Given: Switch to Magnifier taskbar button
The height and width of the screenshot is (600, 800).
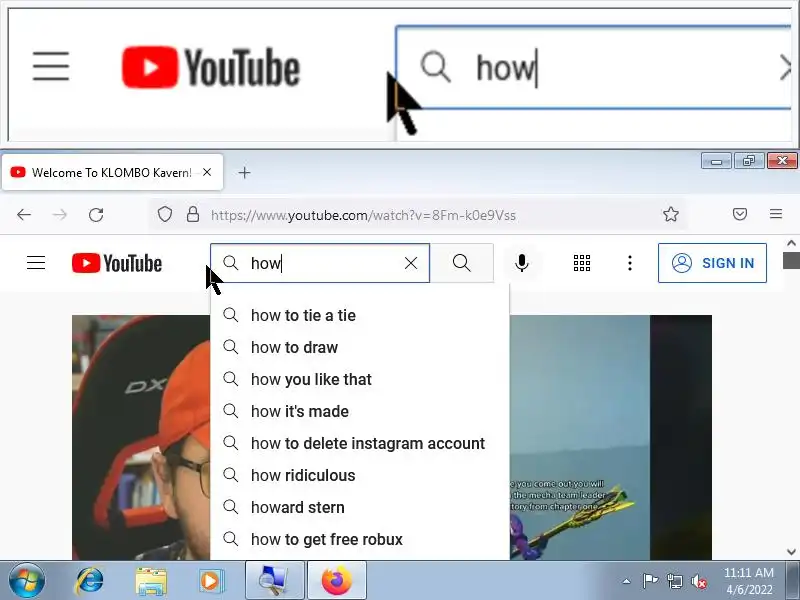Looking at the screenshot, I should [274, 581].
